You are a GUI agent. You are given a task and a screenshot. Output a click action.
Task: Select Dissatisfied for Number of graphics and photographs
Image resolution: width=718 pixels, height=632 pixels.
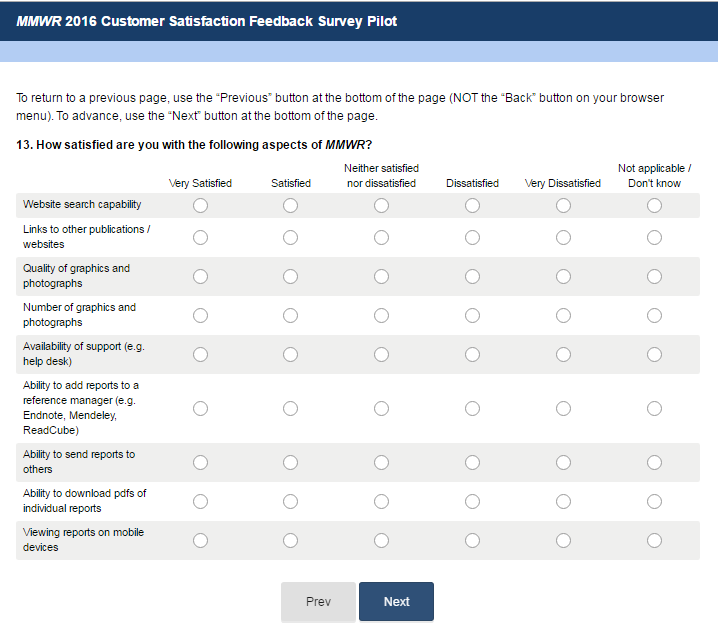pos(472,316)
